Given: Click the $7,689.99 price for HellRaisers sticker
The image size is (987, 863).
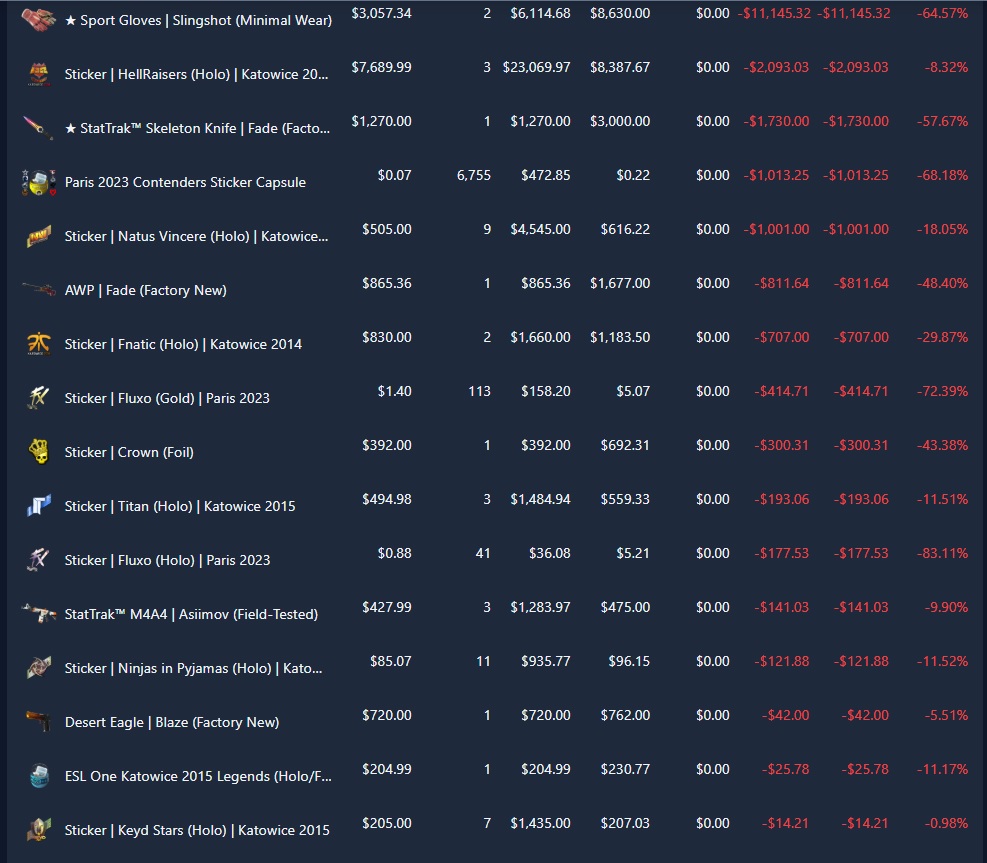Looking at the screenshot, I should 381,67.
